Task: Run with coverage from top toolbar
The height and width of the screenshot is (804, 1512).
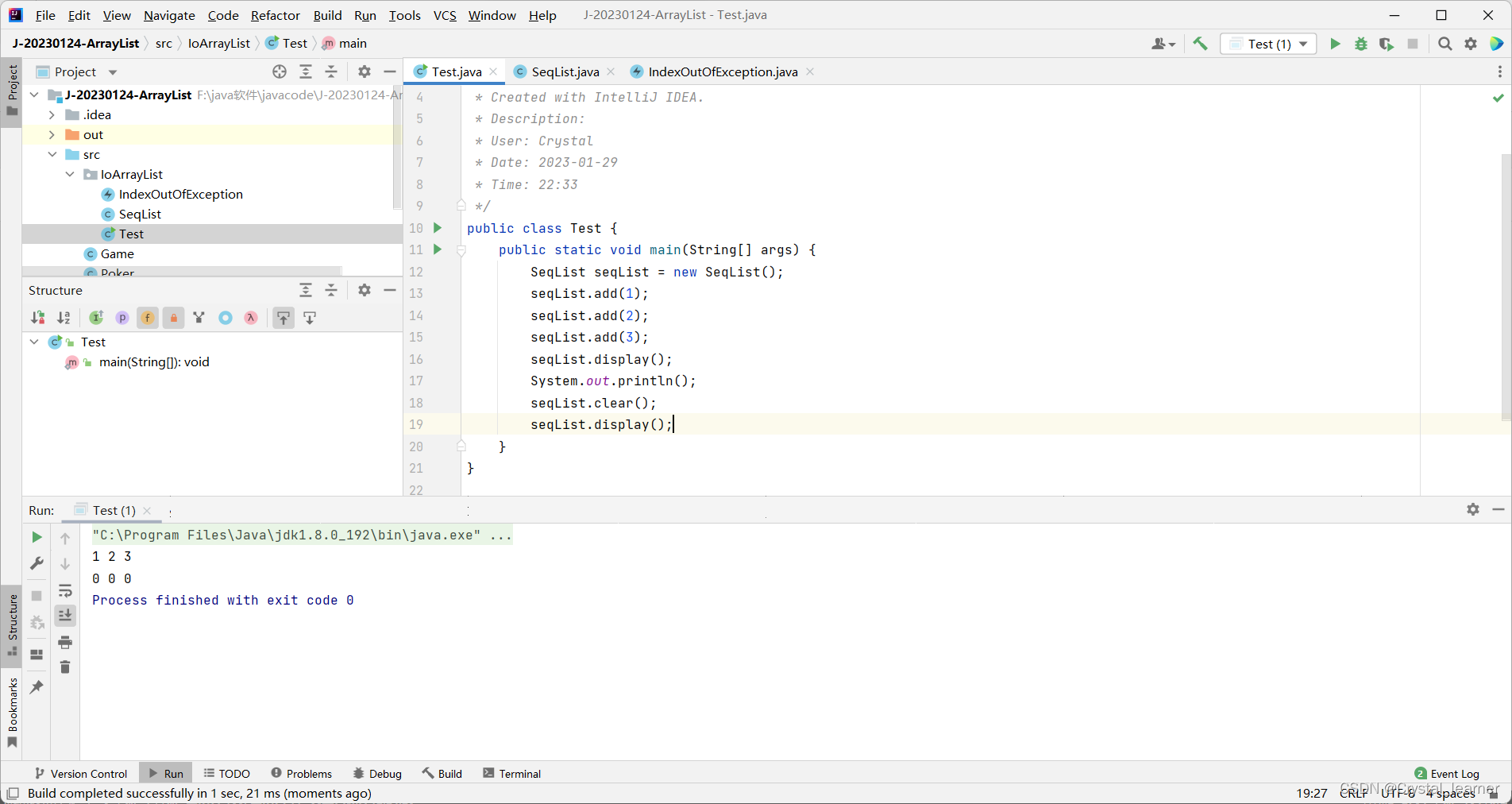Action: pos(1387,44)
